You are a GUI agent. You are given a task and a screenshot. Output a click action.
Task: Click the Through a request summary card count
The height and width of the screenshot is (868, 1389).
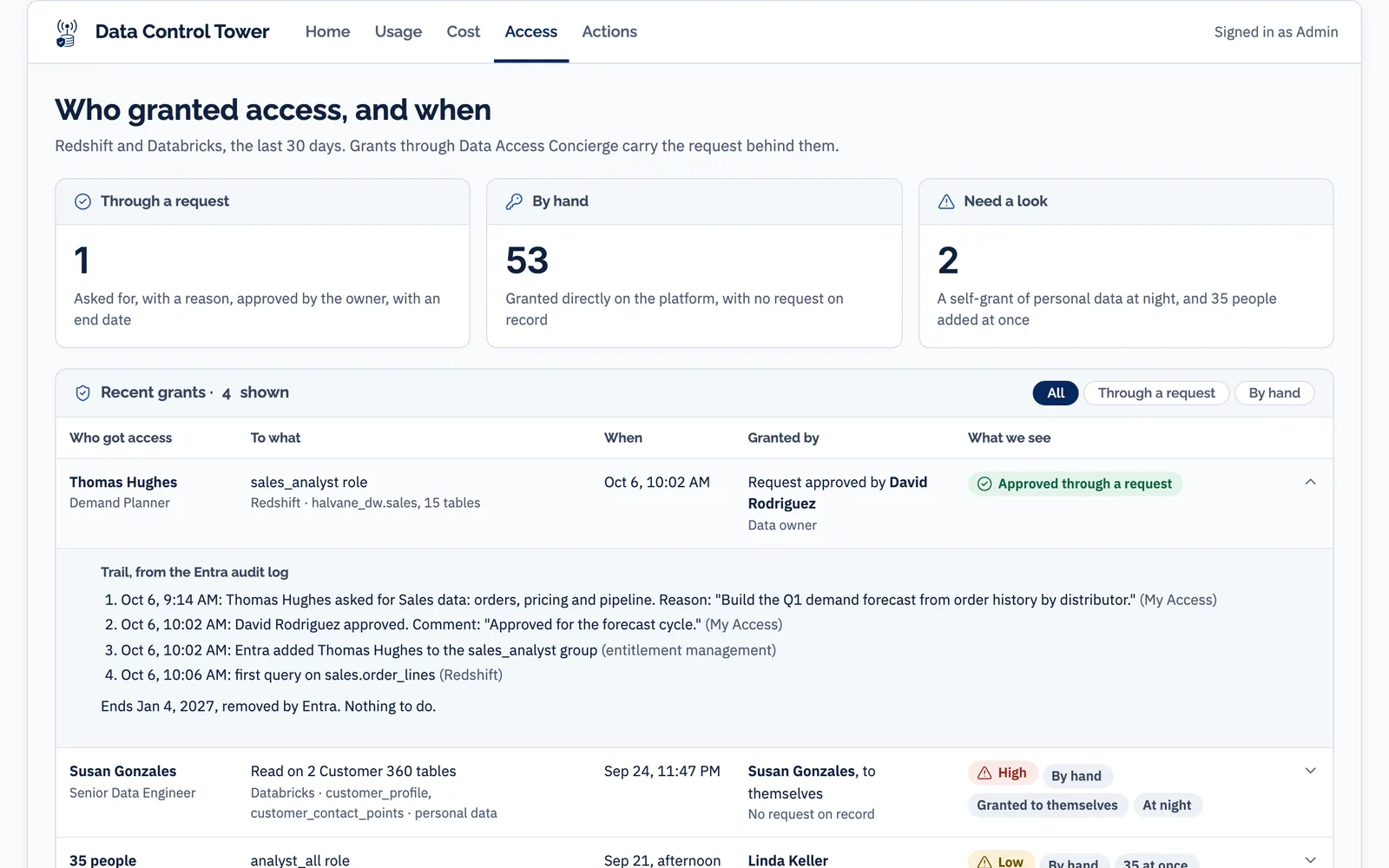[82, 260]
